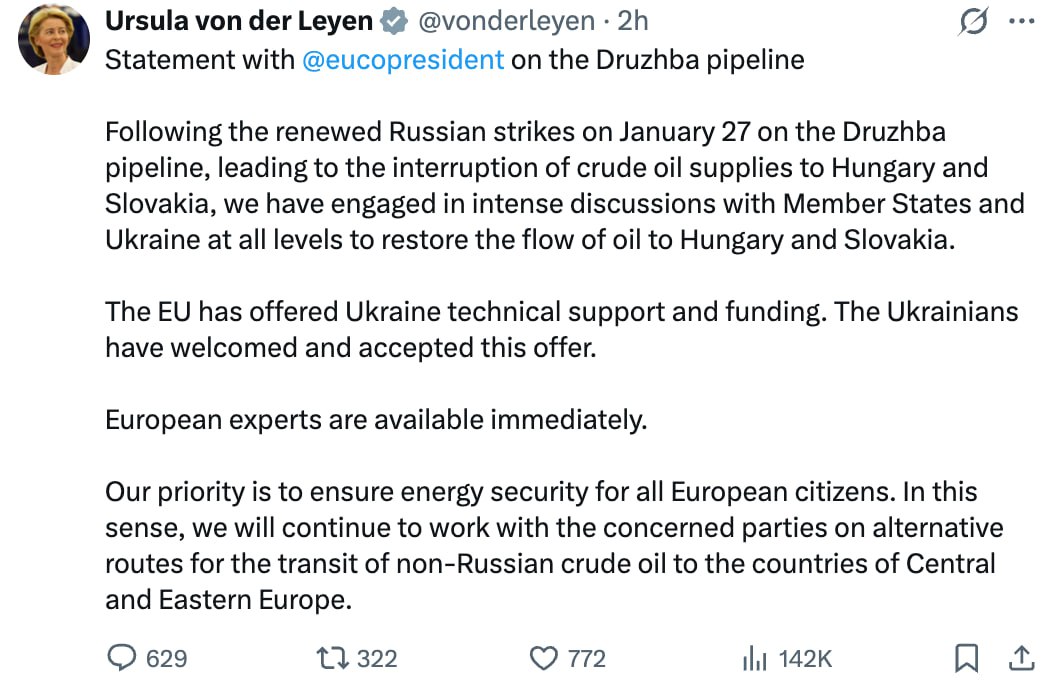
Task: Click the 142K views count
Action: (x=805, y=658)
